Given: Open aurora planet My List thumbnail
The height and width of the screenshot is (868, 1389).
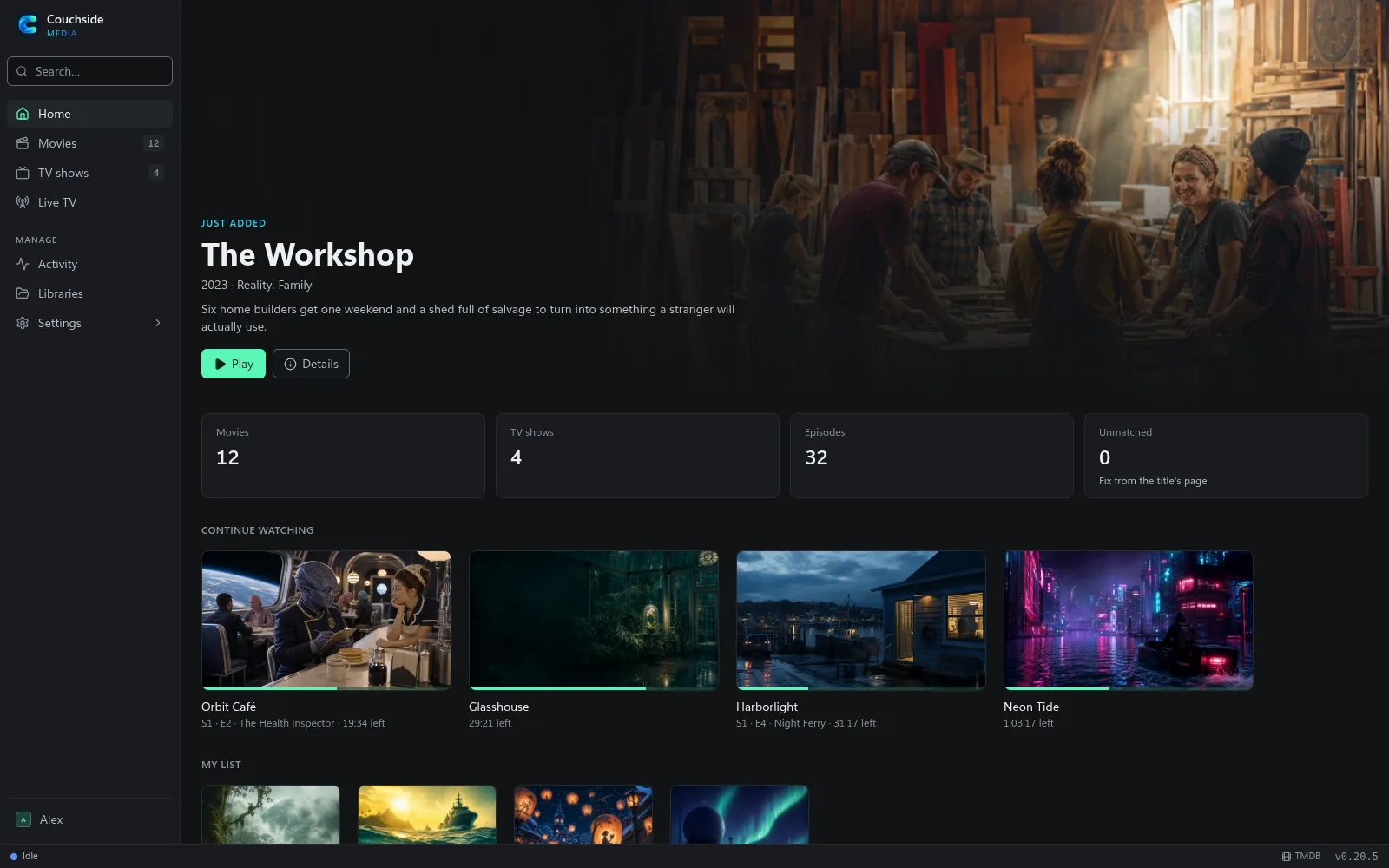Looking at the screenshot, I should click(x=740, y=814).
